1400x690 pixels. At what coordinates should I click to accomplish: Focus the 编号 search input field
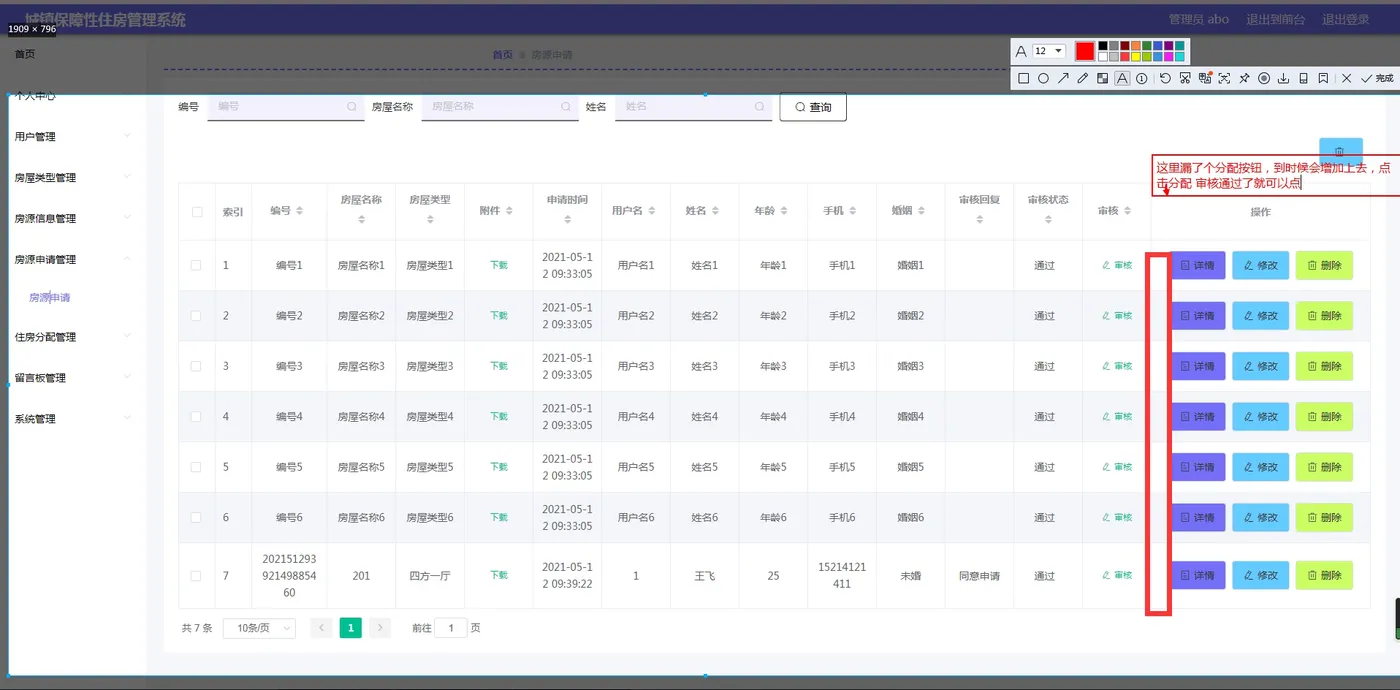click(x=286, y=106)
